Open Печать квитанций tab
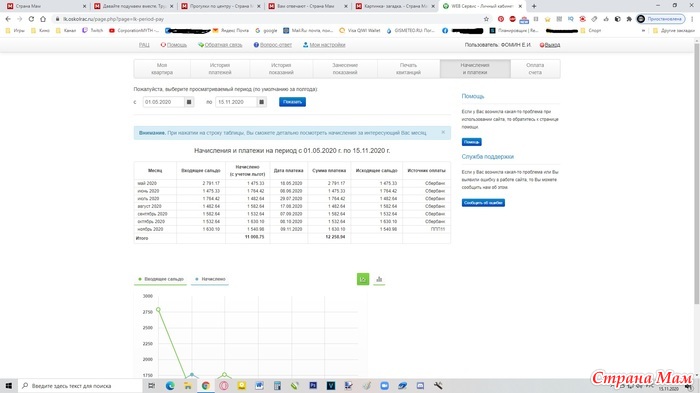Image resolution: width=700 pixels, height=393 pixels. (408, 69)
